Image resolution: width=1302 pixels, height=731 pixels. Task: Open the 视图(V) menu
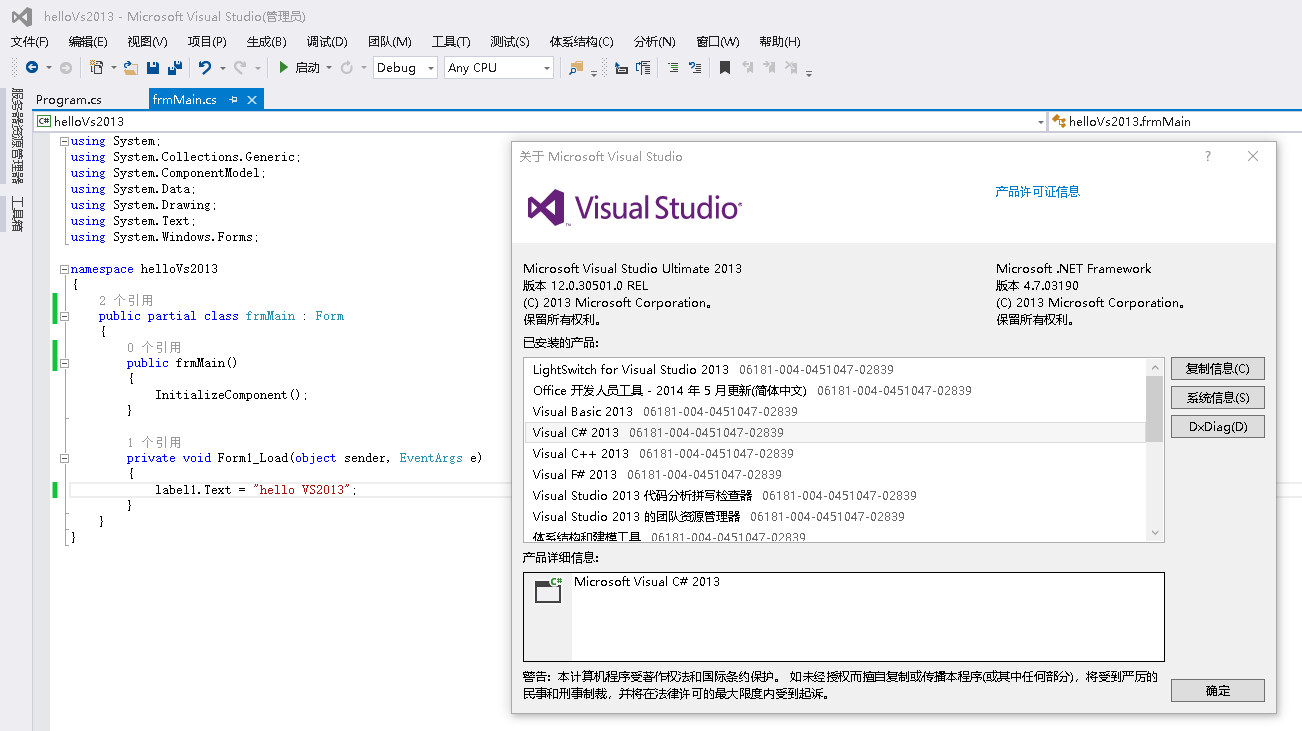pyautogui.click(x=148, y=41)
